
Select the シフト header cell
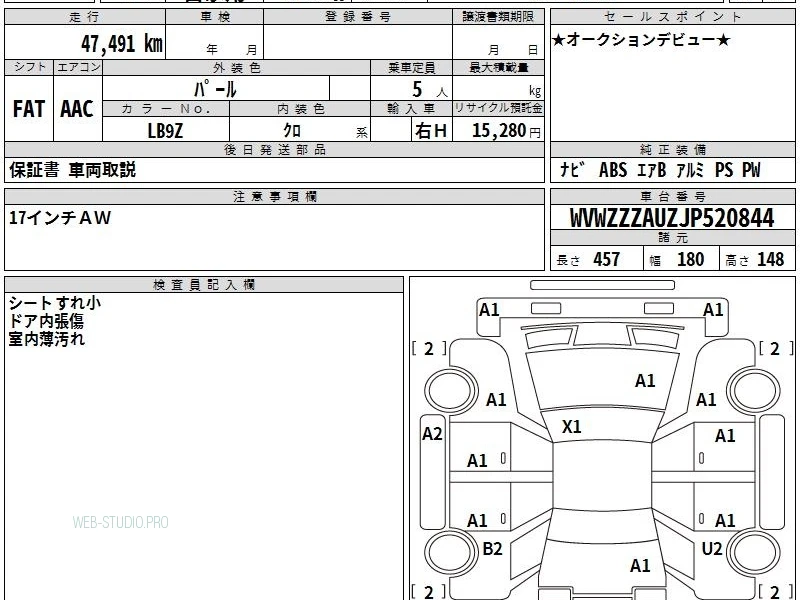click(30, 67)
